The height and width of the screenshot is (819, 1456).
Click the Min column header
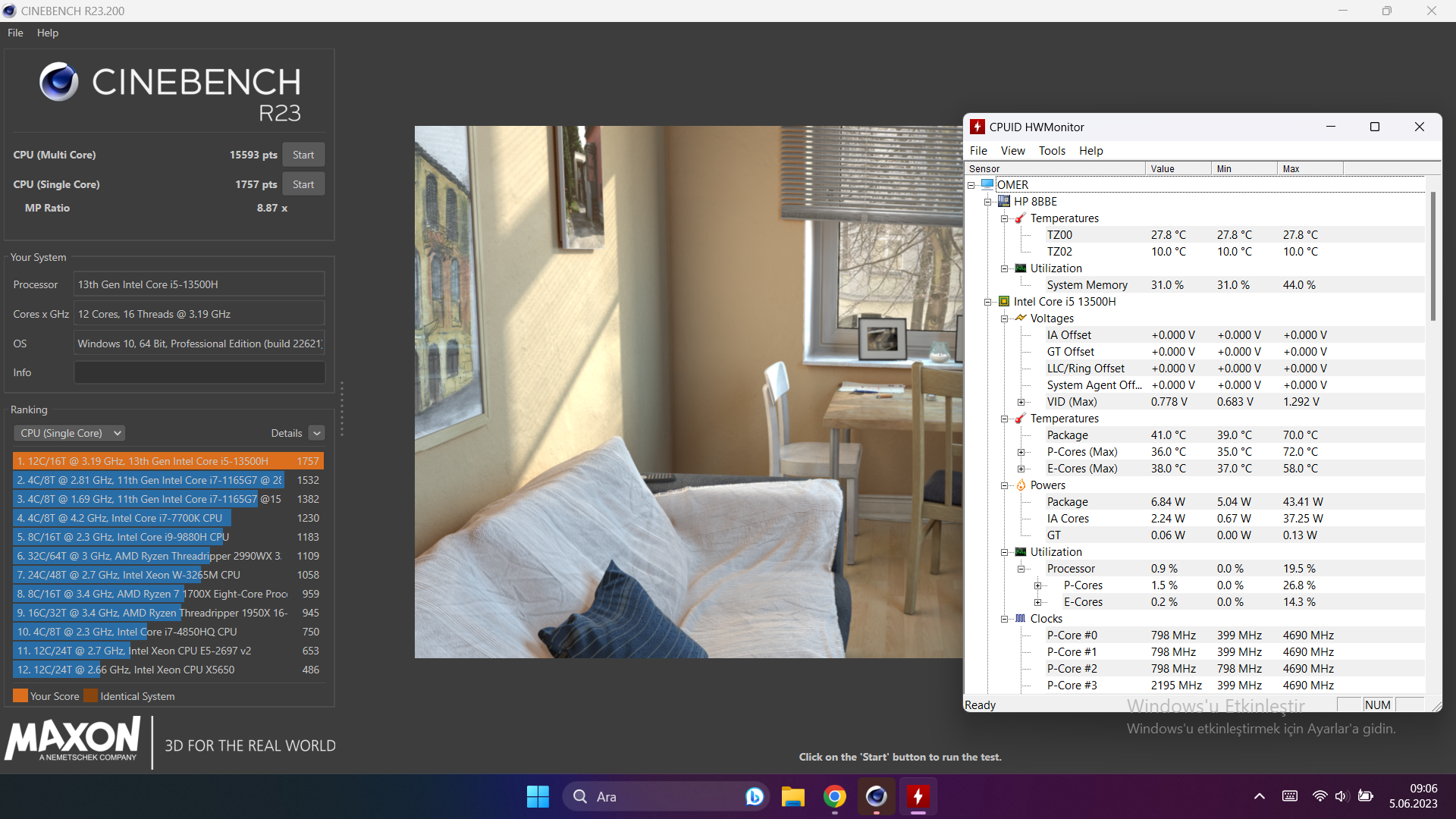(x=1244, y=168)
